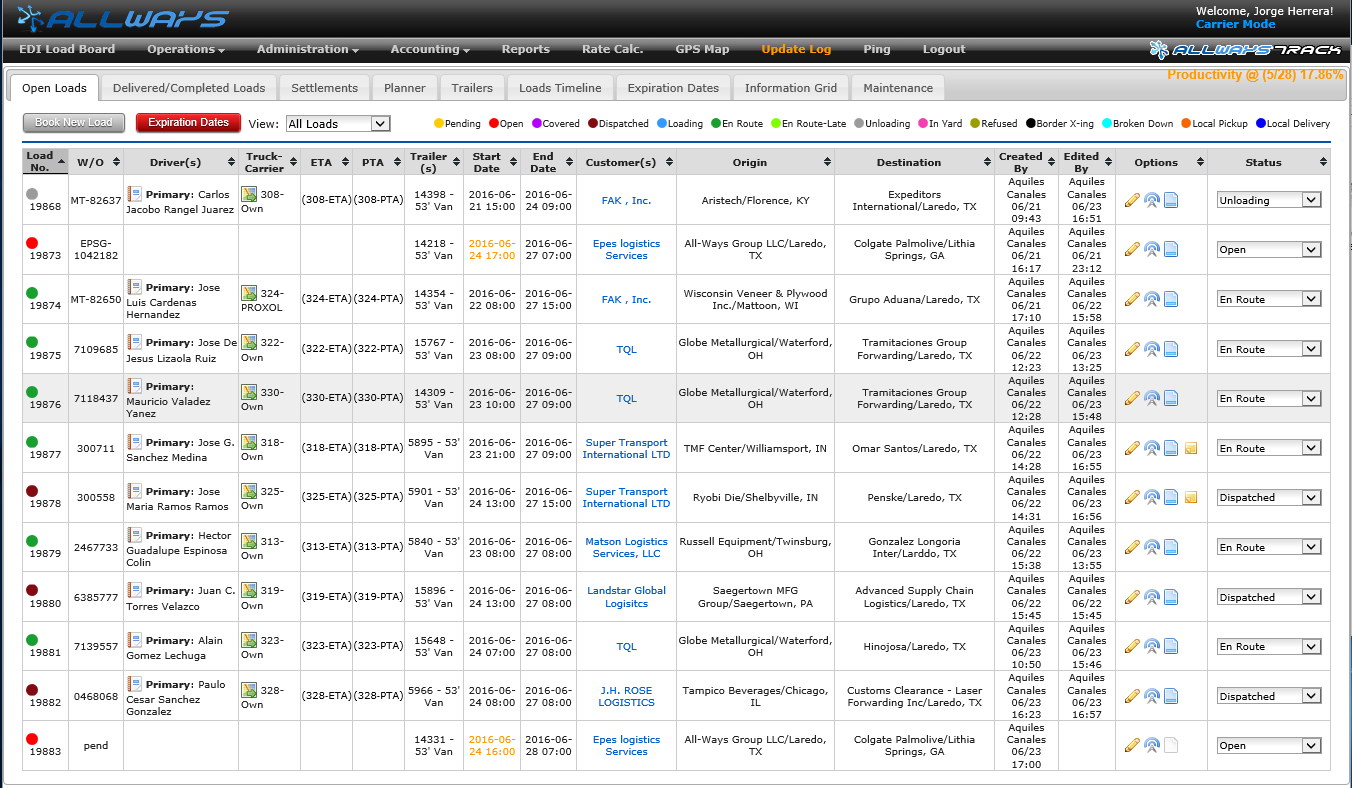The image size is (1352, 788).
Task: Switch to the Delivered/Completed Loads tab
Action: pos(189,88)
